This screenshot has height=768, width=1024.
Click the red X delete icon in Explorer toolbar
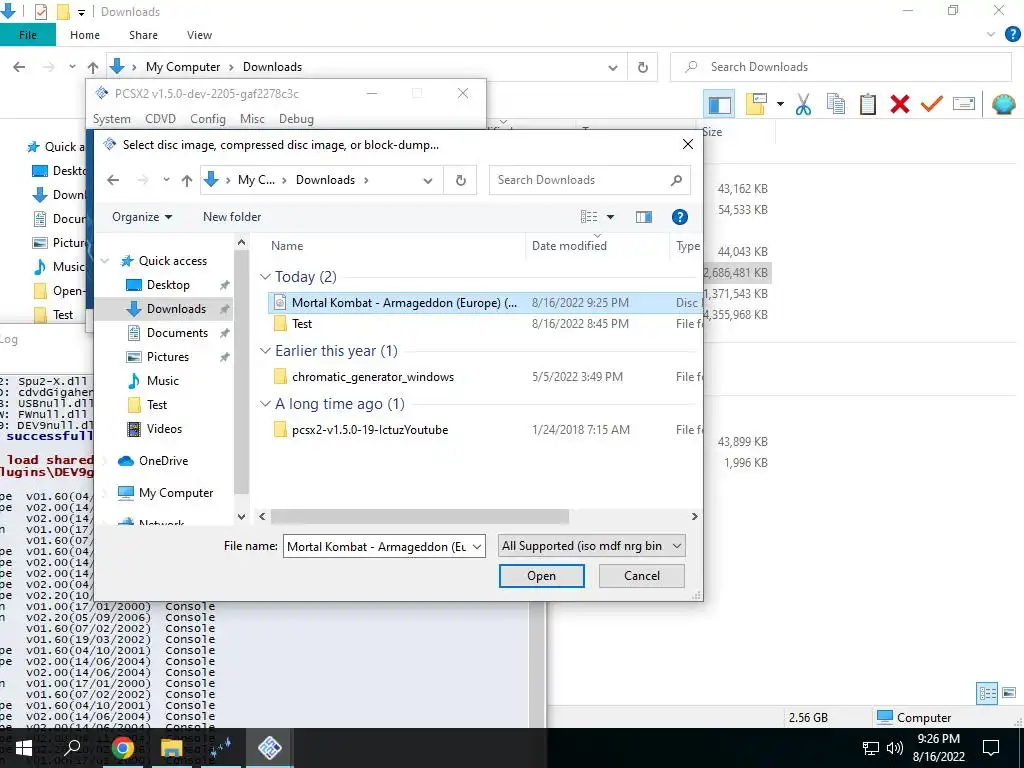point(899,104)
